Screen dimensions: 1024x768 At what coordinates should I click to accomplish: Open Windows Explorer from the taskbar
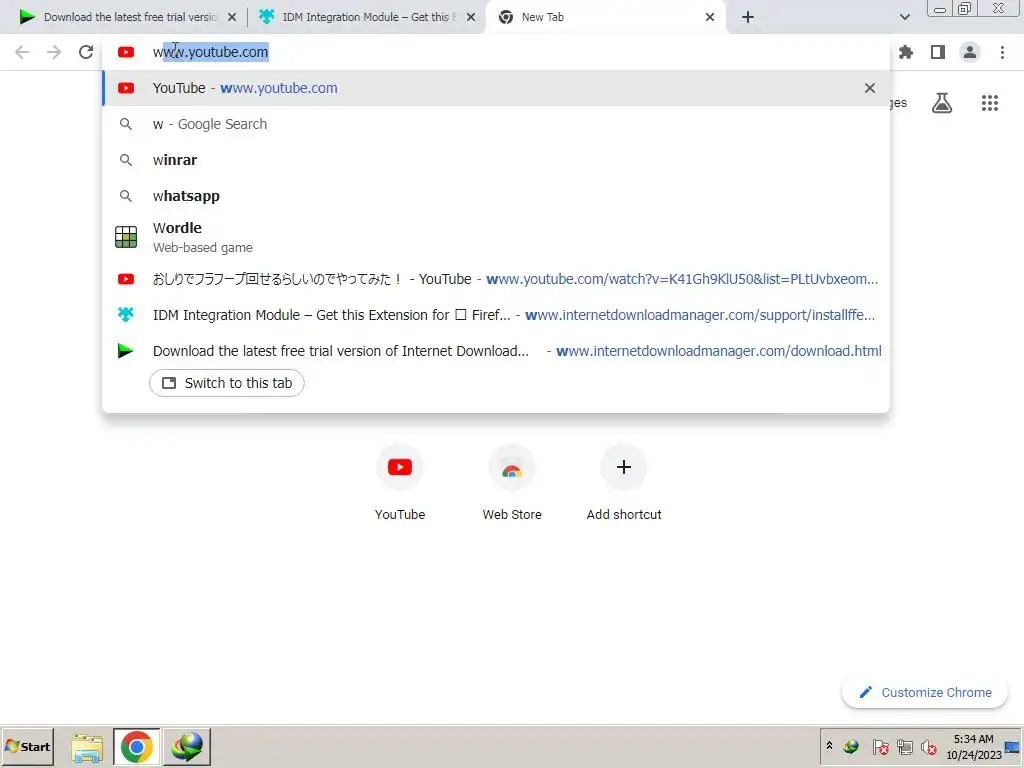(x=87, y=747)
